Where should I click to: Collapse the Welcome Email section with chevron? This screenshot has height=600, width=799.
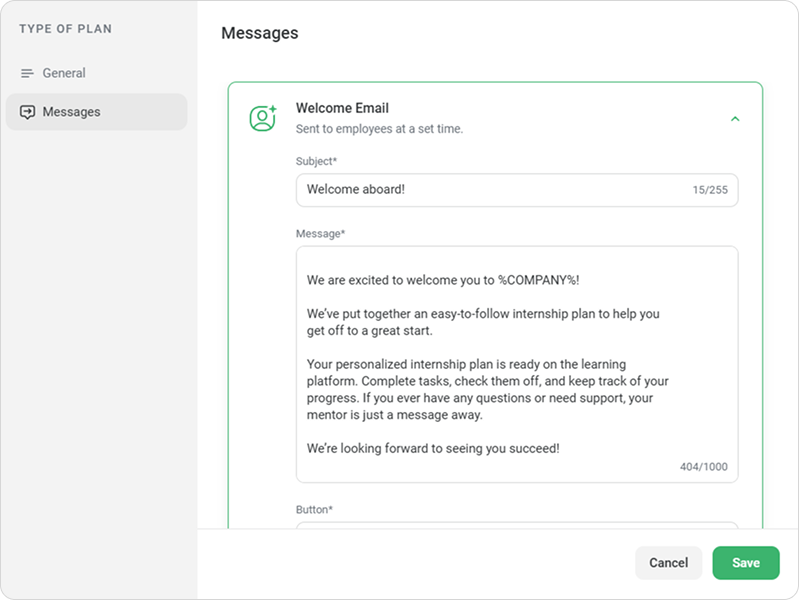click(735, 119)
